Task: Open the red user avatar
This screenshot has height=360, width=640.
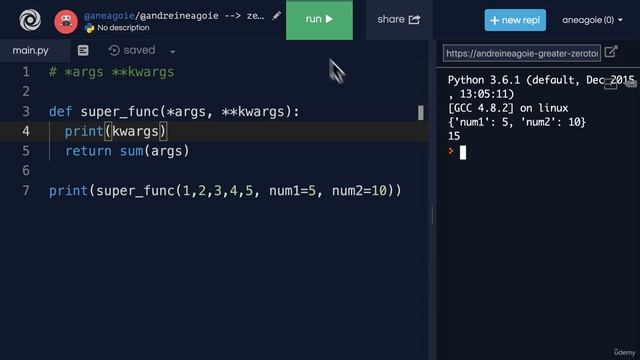Action: coord(66,21)
